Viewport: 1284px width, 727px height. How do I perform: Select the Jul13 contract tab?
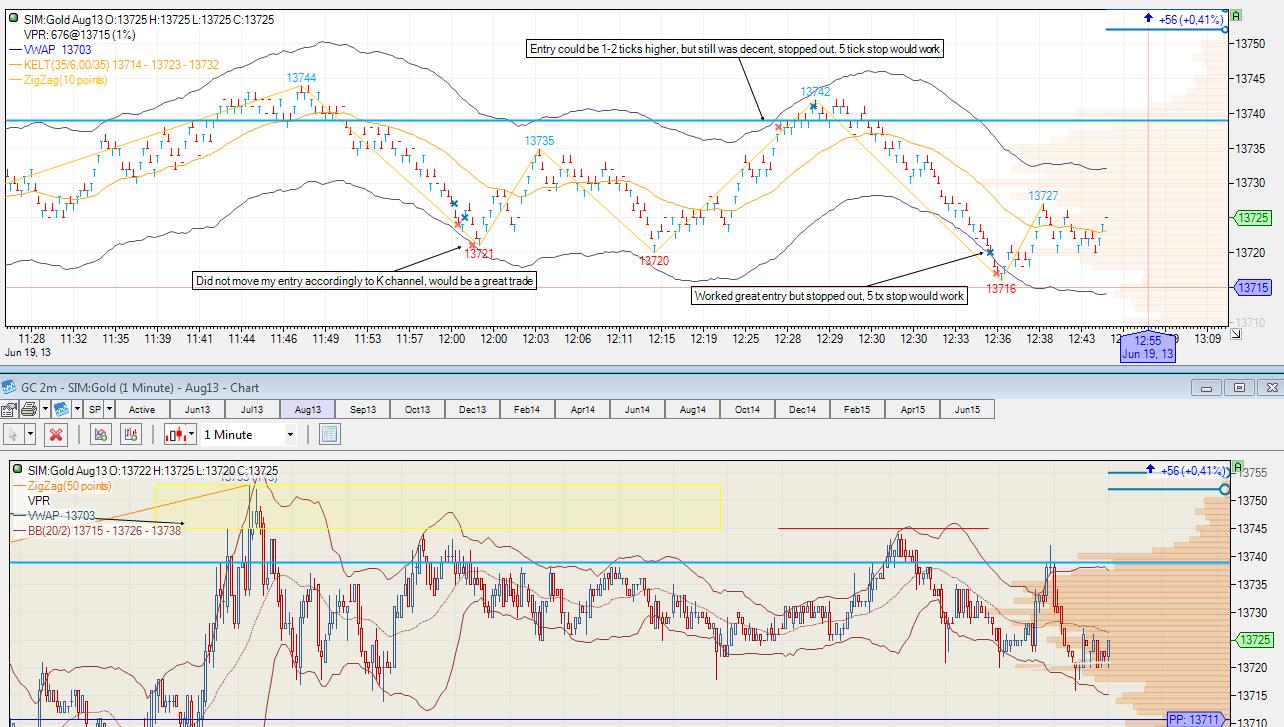(x=252, y=409)
